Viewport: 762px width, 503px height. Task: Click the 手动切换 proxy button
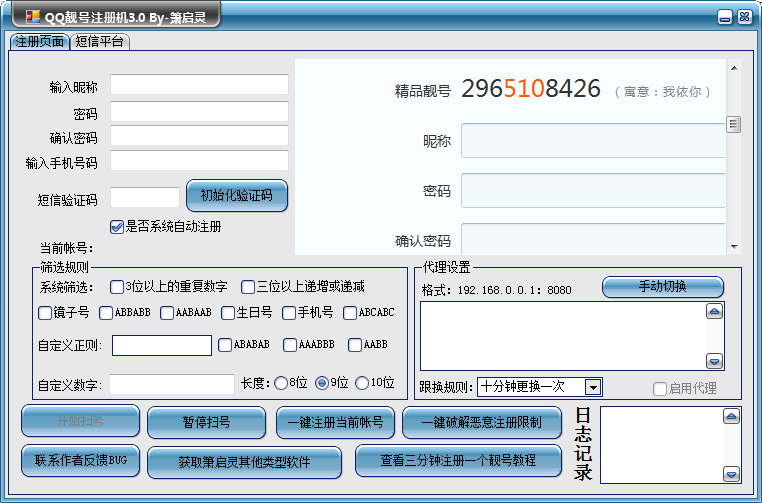662,287
